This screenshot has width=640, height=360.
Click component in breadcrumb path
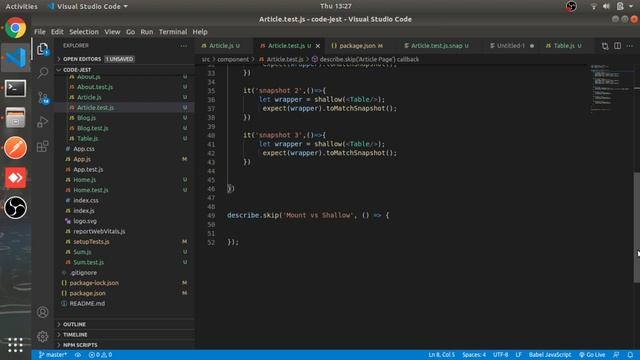coord(233,60)
